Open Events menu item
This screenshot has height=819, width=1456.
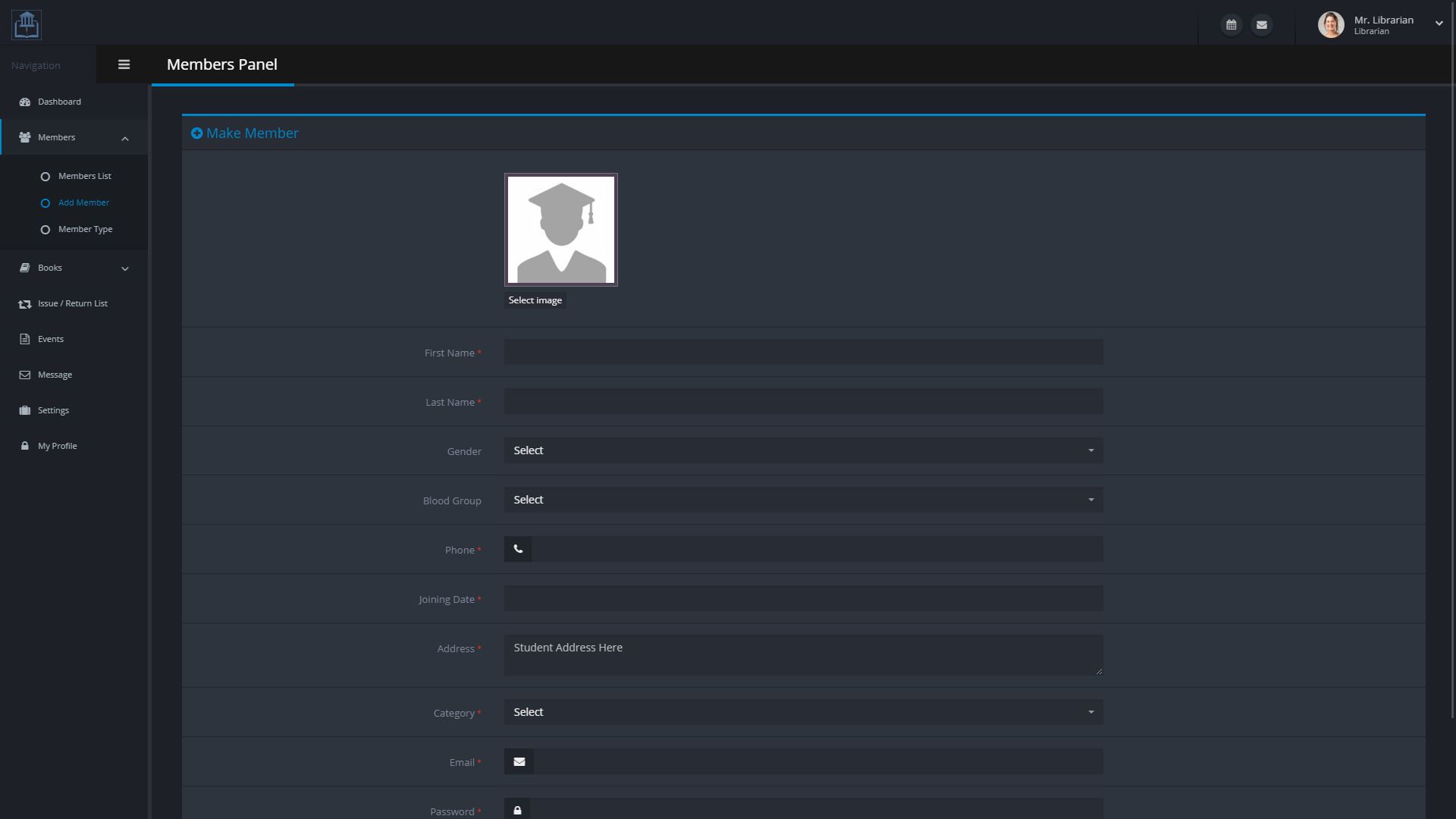point(74,339)
